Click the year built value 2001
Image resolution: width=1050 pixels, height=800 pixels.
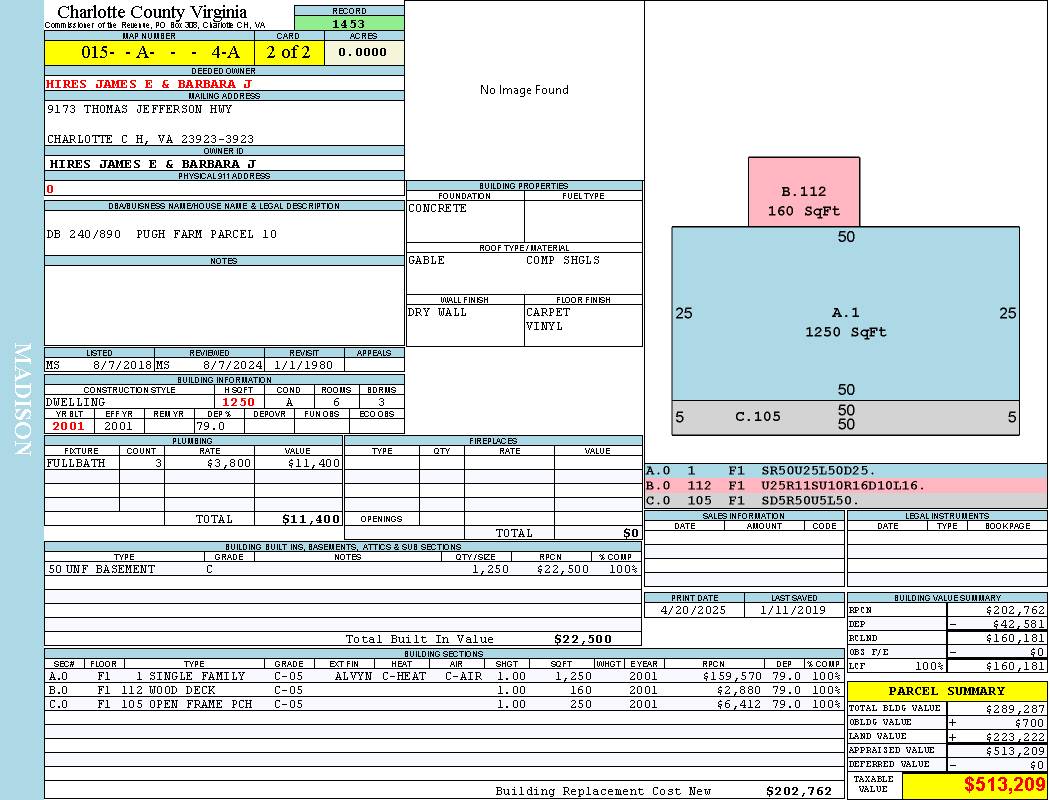tap(70, 426)
